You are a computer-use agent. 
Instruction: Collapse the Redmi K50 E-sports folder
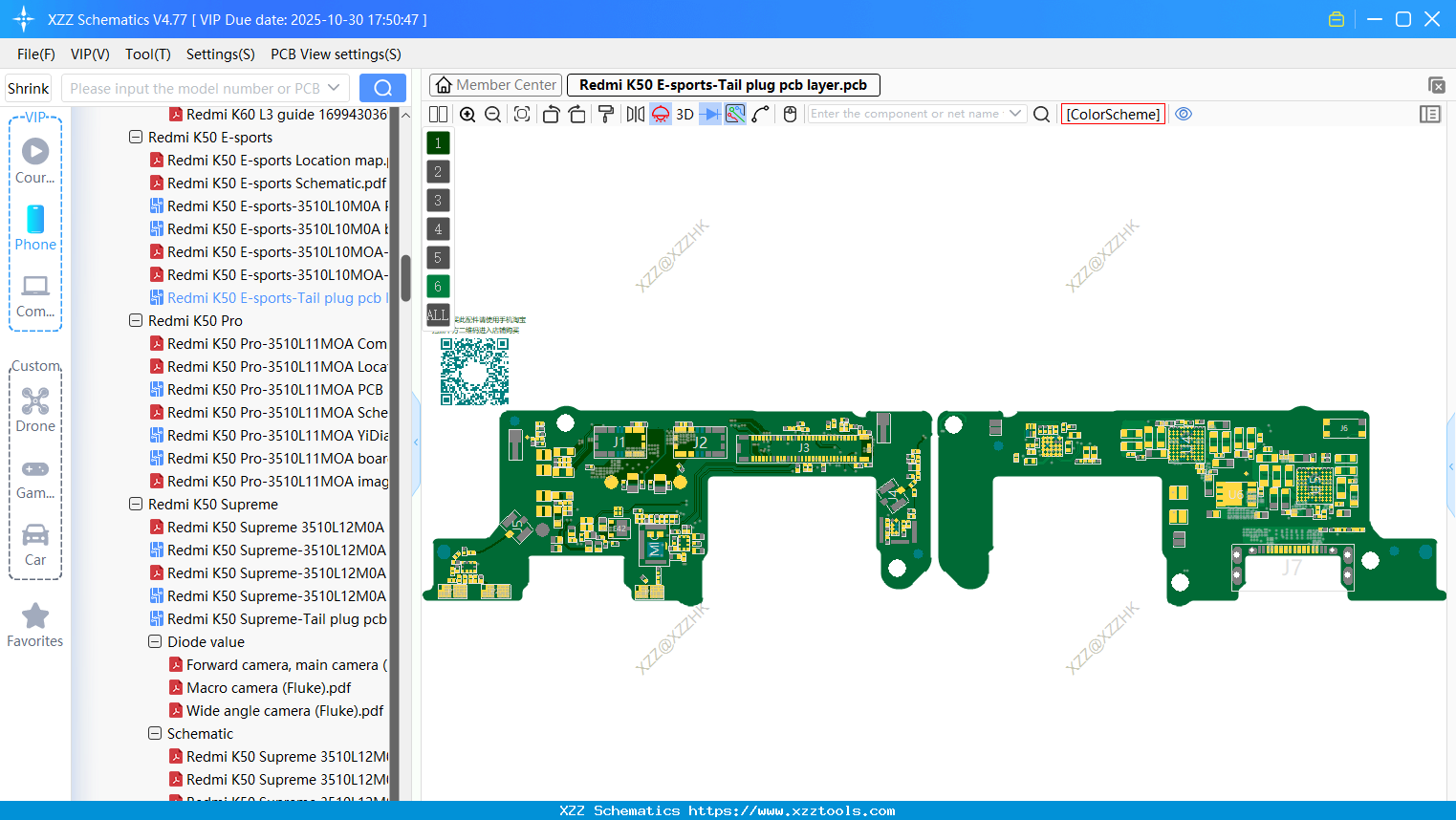point(135,137)
